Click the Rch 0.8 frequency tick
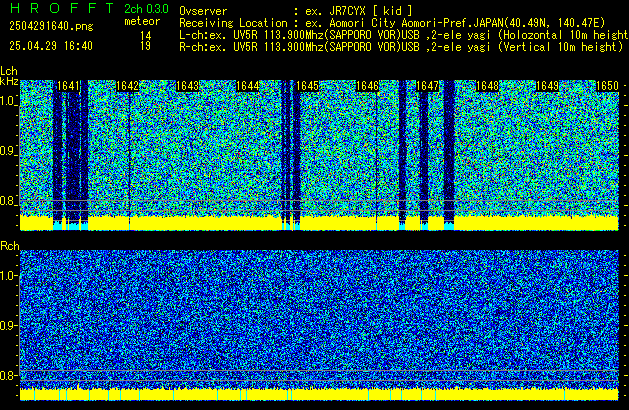This screenshot has height=410, width=629. (8, 375)
